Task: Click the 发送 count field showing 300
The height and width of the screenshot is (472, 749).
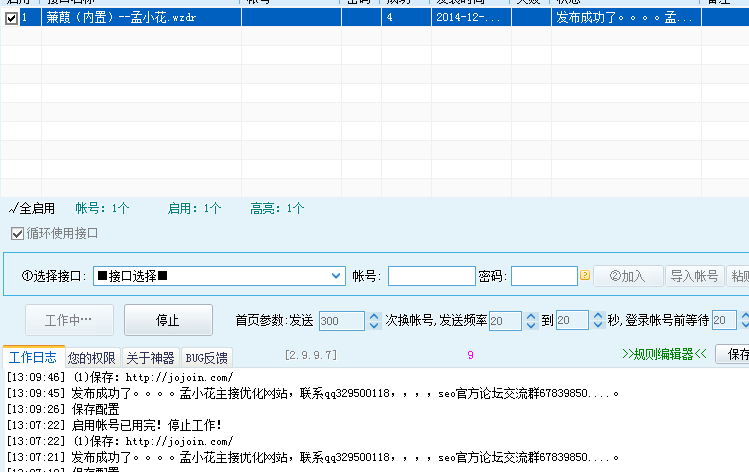Action: coord(342,321)
